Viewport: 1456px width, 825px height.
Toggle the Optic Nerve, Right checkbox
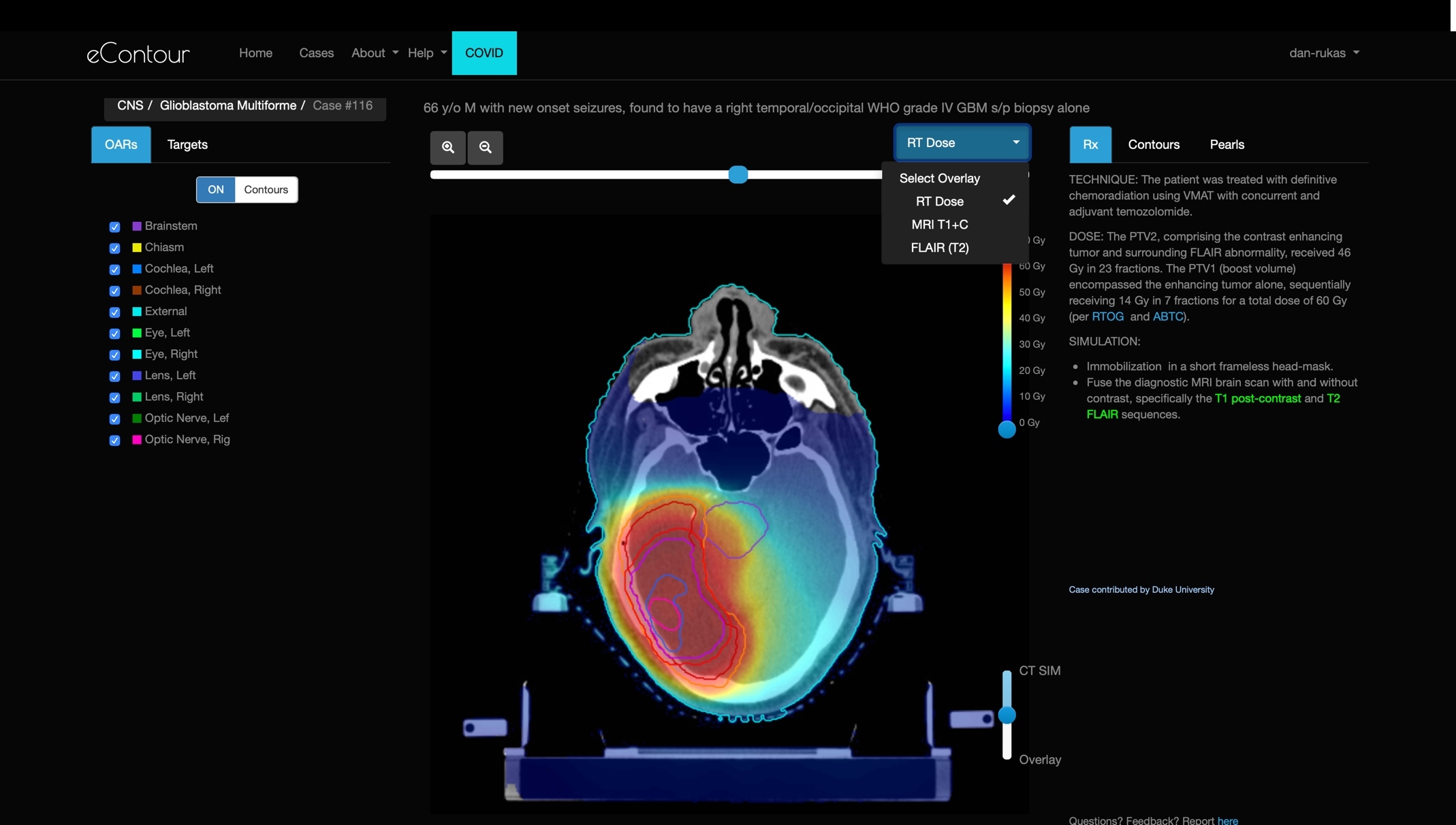pos(114,440)
